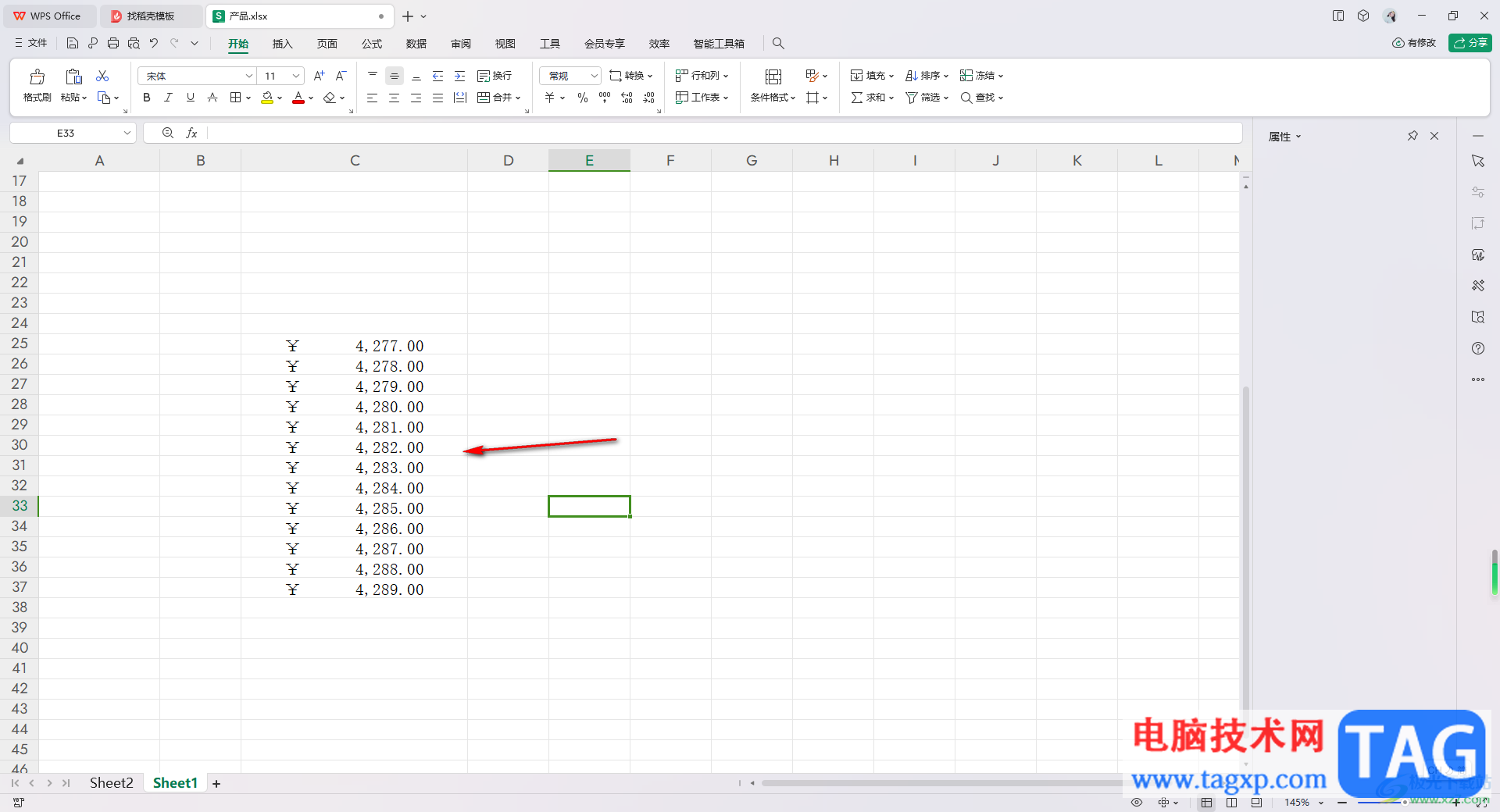The width and height of the screenshot is (1500, 812).
Task: Open the 页面 (Page) ribbon tab
Action: pos(327,44)
